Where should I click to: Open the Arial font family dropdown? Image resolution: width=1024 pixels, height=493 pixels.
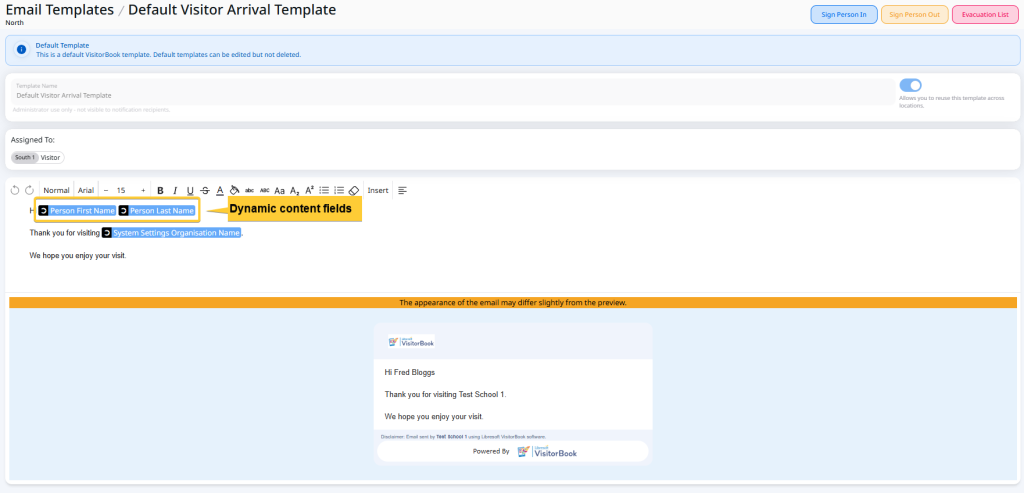click(x=86, y=190)
